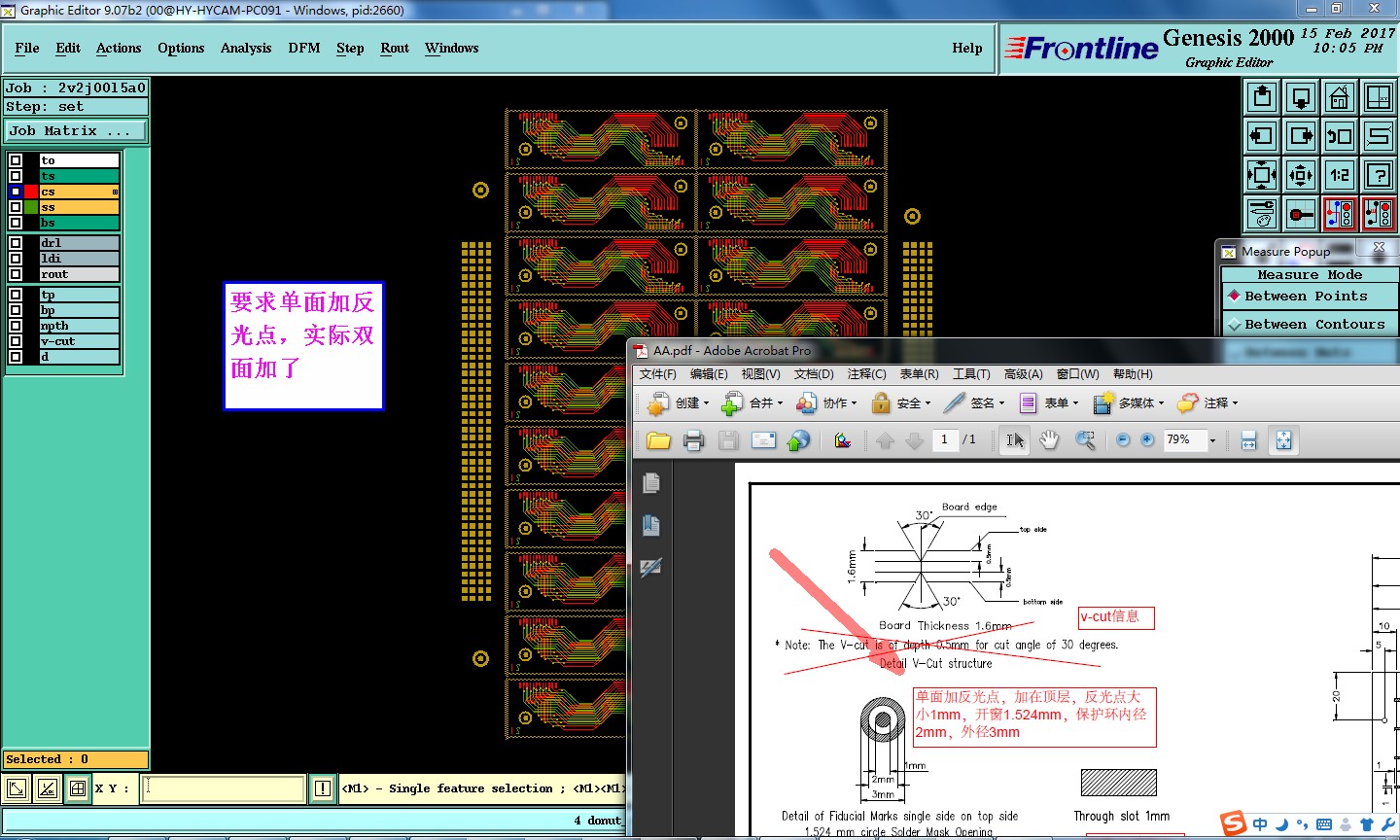
Task: Click the Help menu button
Action: pyautogui.click(x=967, y=48)
